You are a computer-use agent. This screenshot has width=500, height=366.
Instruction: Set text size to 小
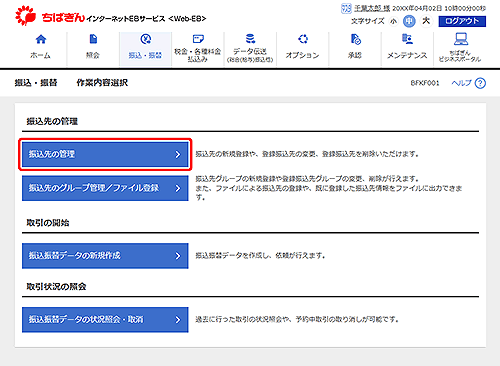click(394, 21)
